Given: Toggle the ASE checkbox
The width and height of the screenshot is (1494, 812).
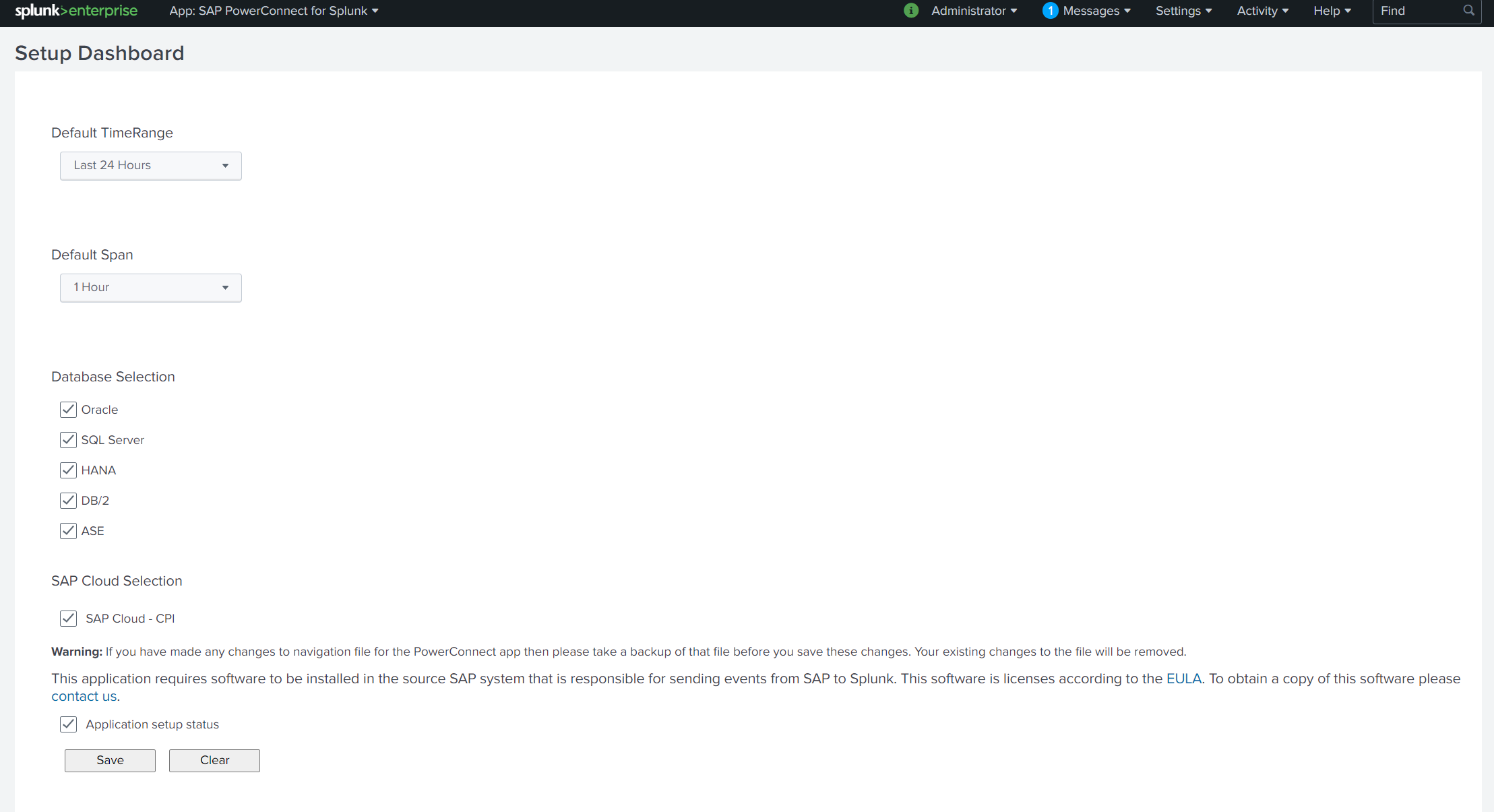Looking at the screenshot, I should [x=68, y=531].
